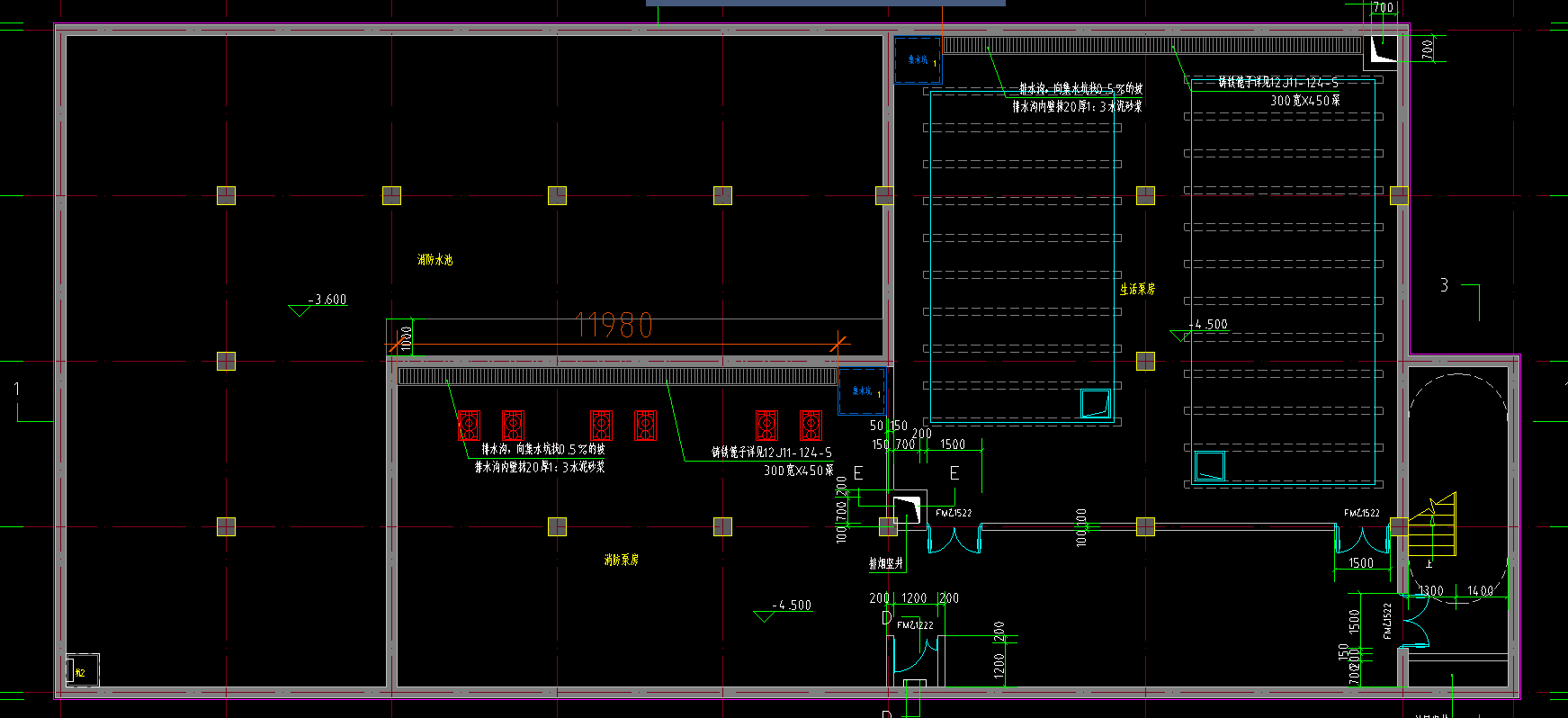The image size is (1568, 718).
Task: Select 铸铁篦子详见12J11-124-S note in 消防泵房
Action: click(x=772, y=453)
